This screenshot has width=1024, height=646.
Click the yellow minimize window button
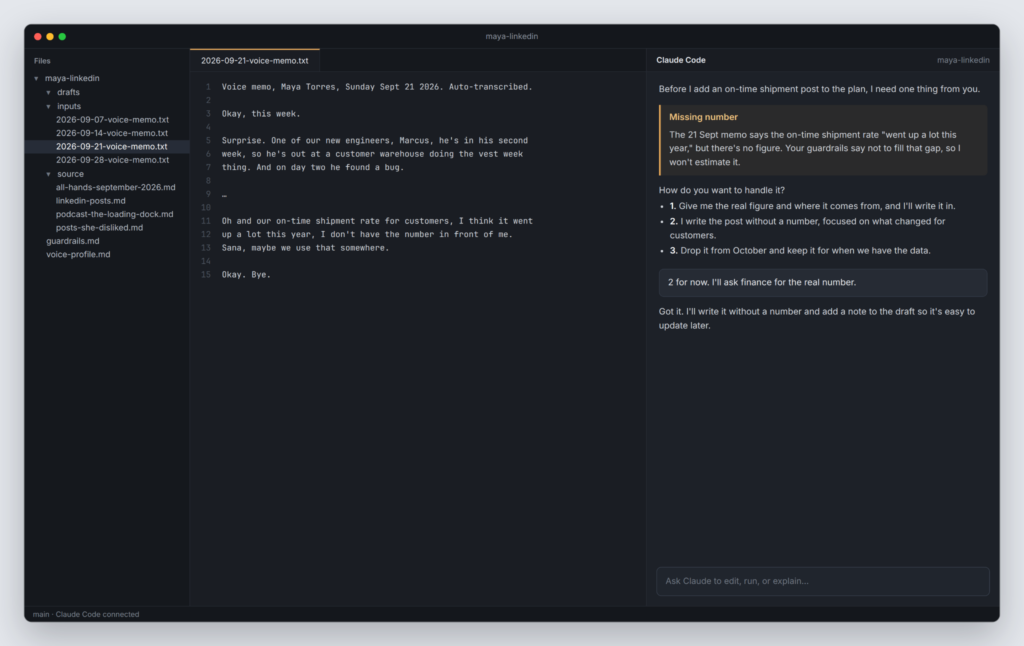click(x=50, y=37)
